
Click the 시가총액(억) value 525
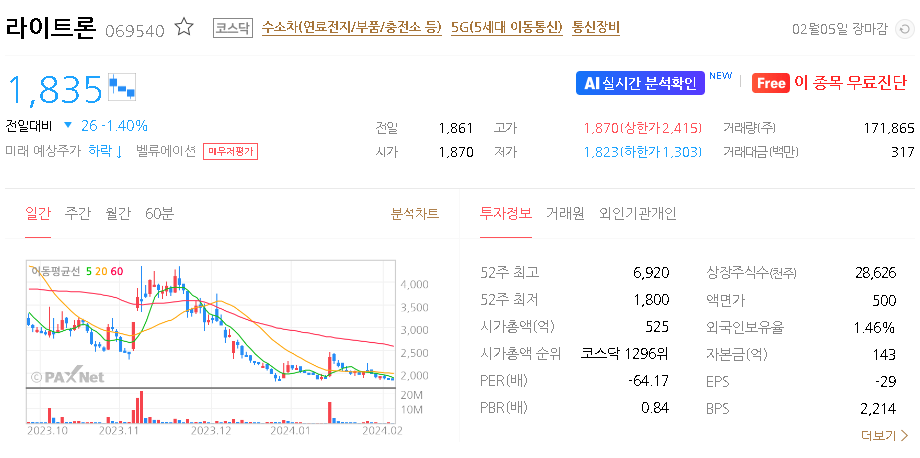point(658,327)
